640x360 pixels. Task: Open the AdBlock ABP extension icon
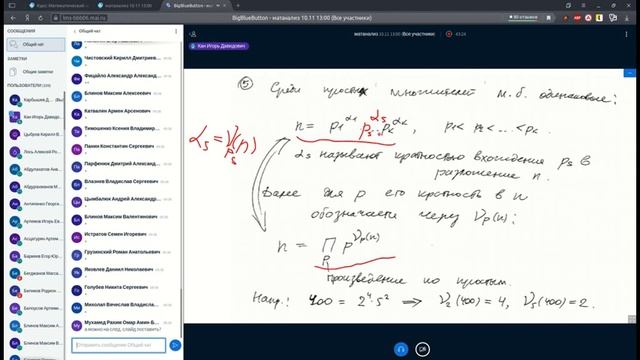point(577,18)
